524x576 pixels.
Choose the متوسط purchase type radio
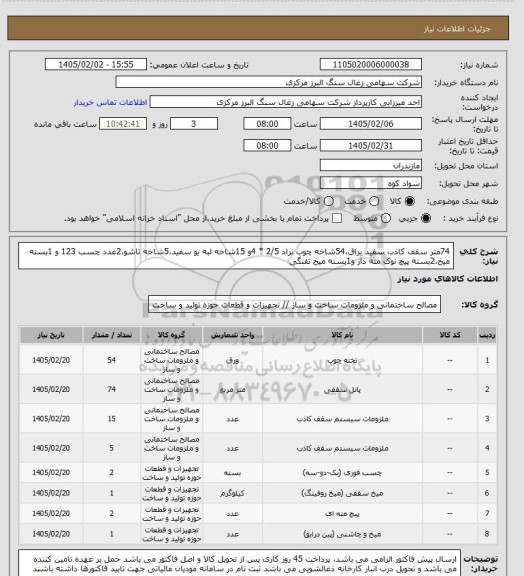click(x=386, y=218)
